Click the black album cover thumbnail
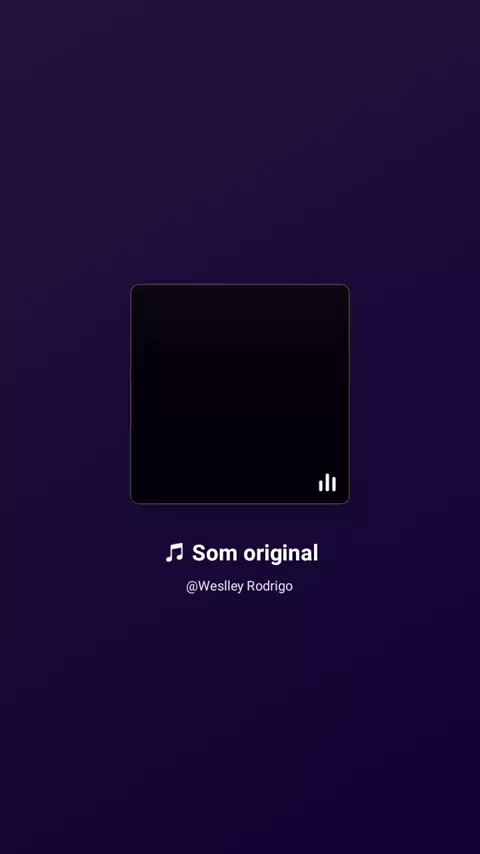 coord(240,394)
